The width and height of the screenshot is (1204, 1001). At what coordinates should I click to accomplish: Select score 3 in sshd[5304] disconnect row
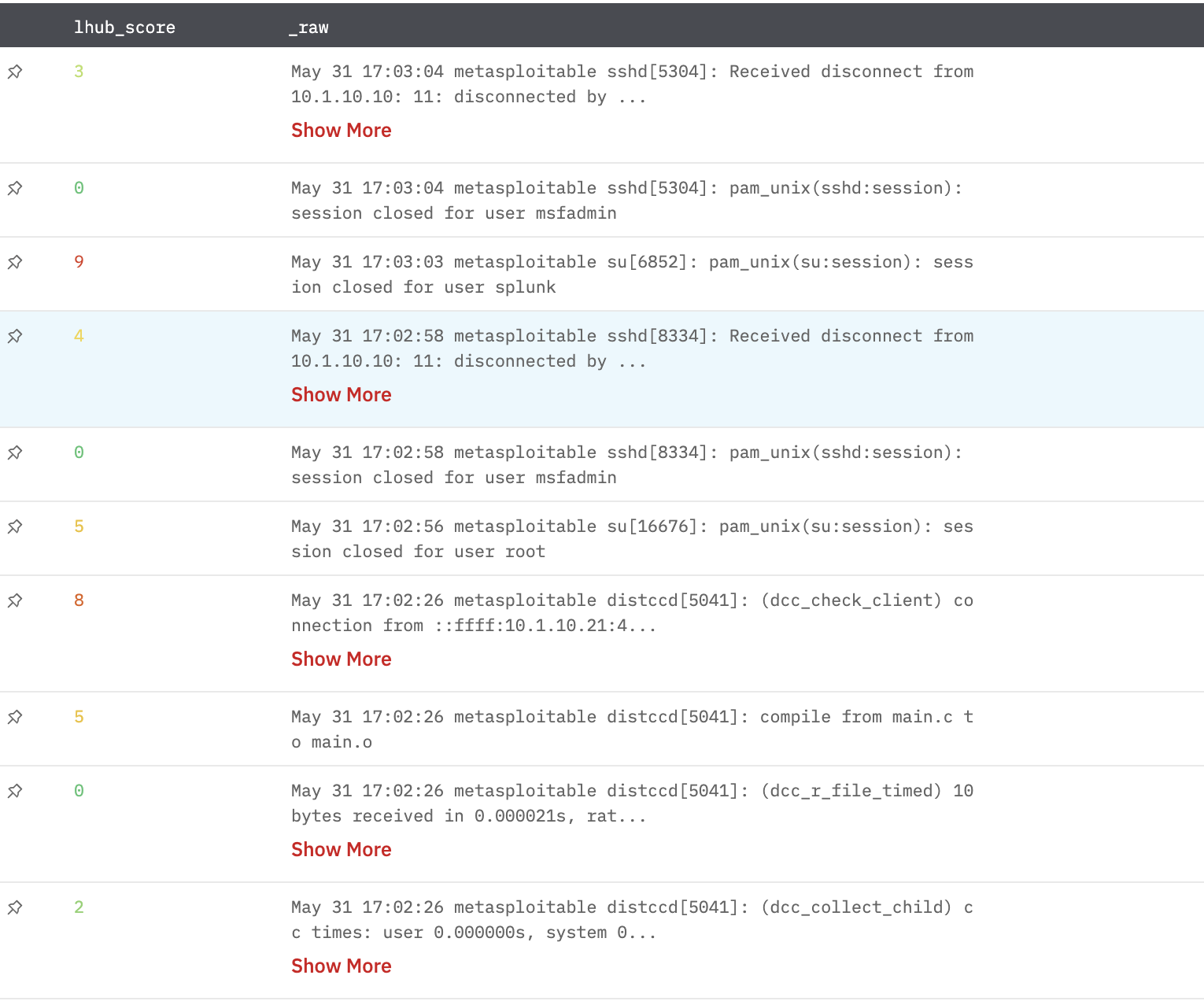pyautogui.click(x=79, y=72)
